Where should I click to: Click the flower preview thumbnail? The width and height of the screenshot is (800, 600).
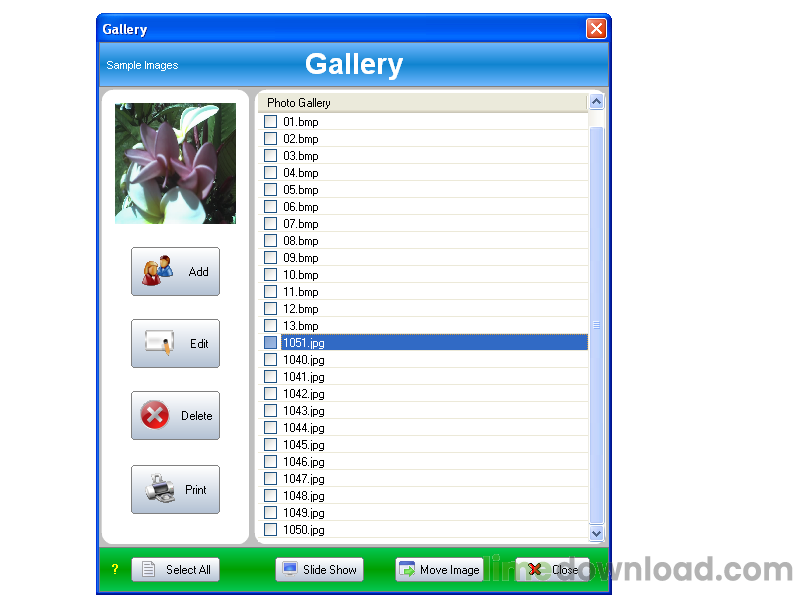(x=175, y=162)
